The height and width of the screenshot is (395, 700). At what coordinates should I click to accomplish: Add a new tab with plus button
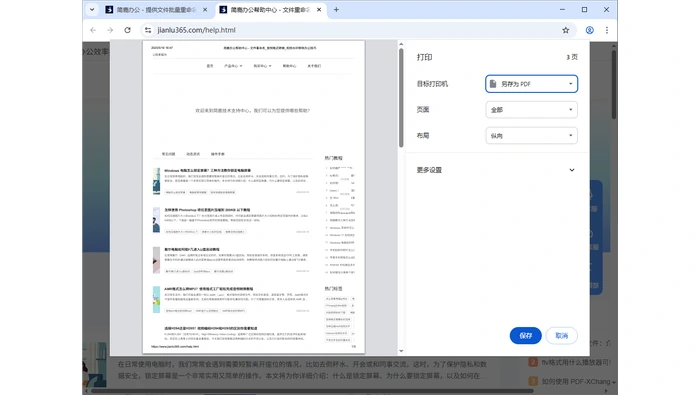(x=336, y=9)
